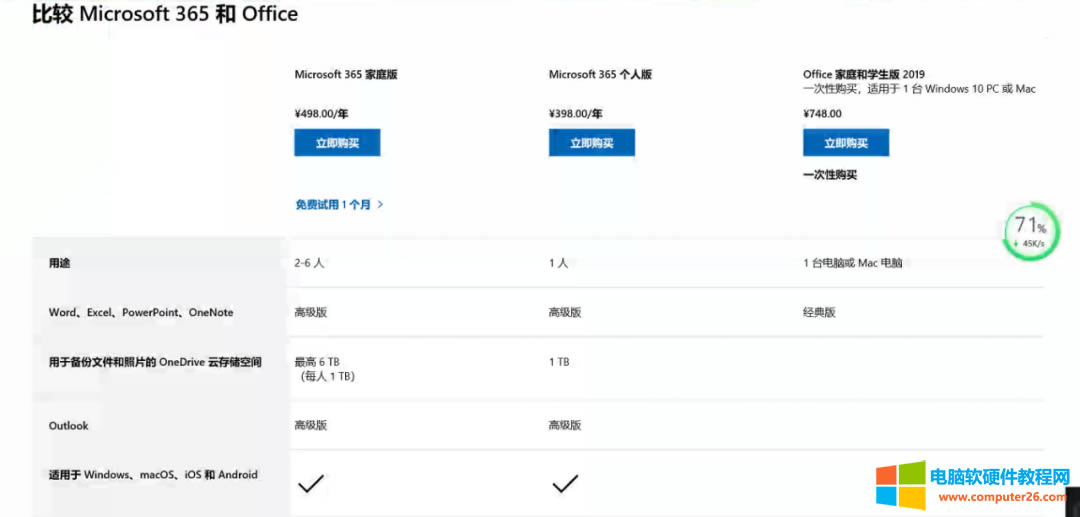Click the ¥498.00/年 price text
This screenshot has height=517, width=1080.
322,114
